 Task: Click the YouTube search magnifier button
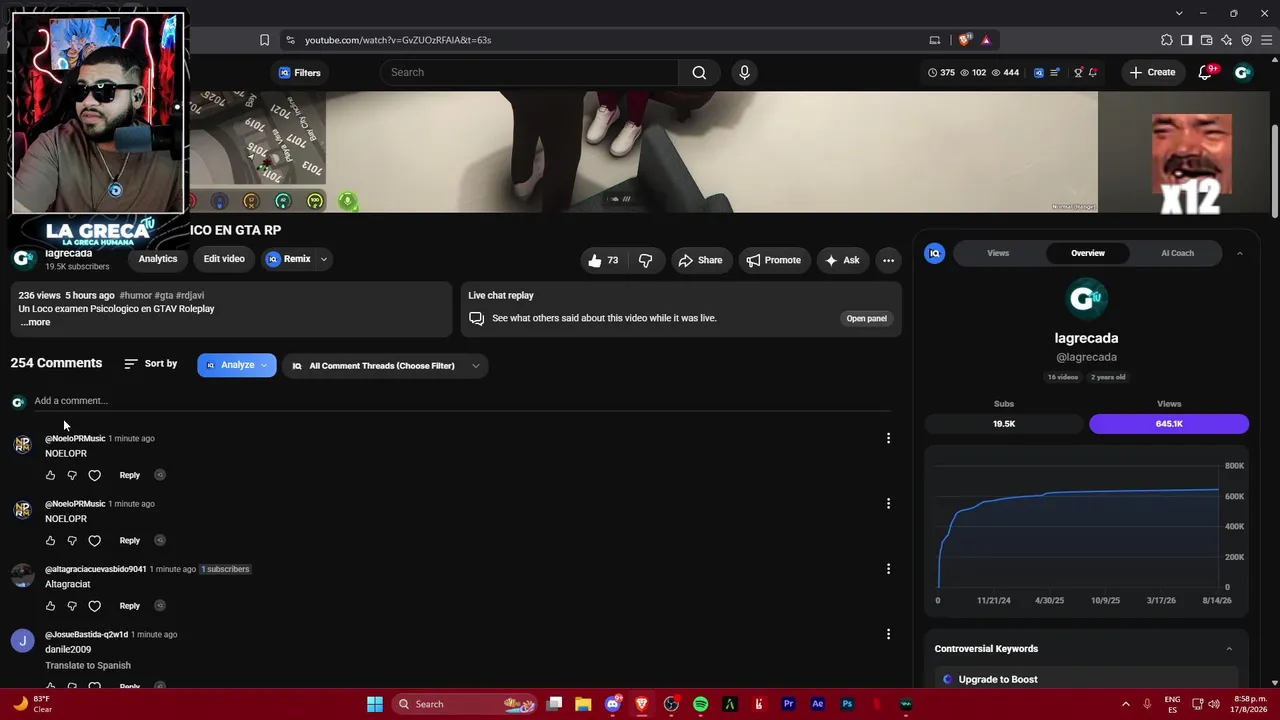tap(699, 72)
